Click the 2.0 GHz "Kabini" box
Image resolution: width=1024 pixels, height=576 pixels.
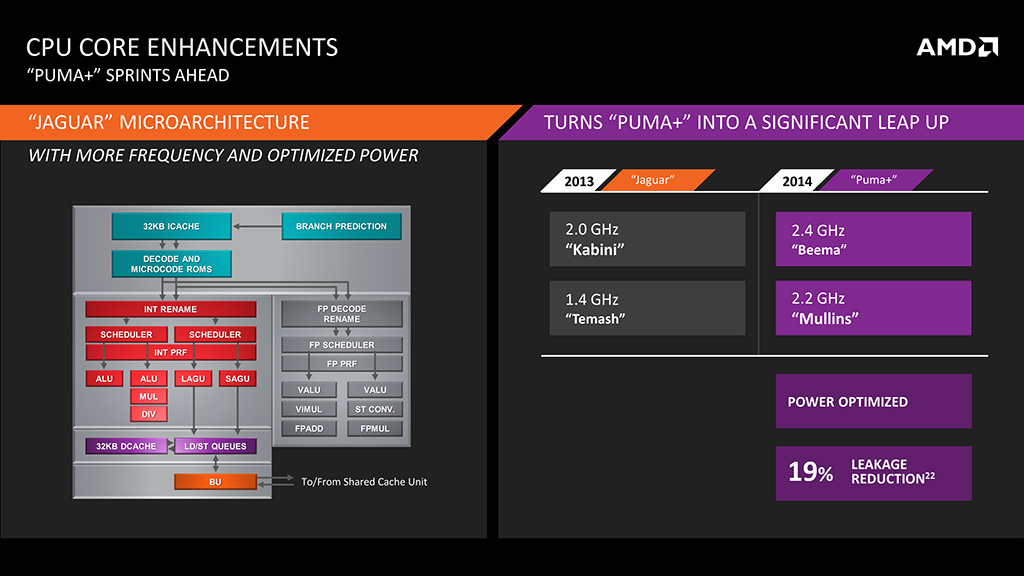tap(647, 238)
